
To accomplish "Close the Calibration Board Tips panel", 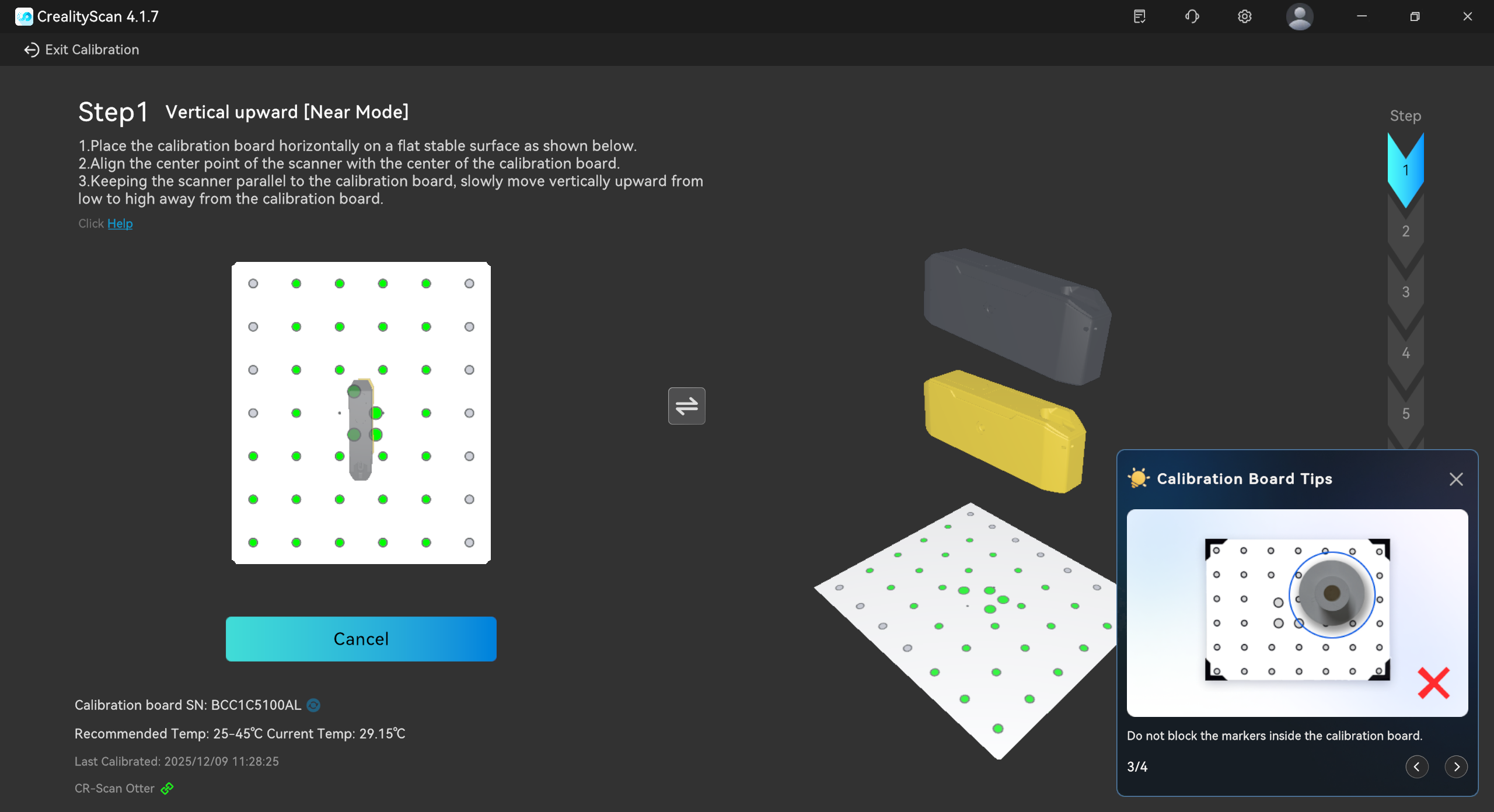I will pos(1456,479).
